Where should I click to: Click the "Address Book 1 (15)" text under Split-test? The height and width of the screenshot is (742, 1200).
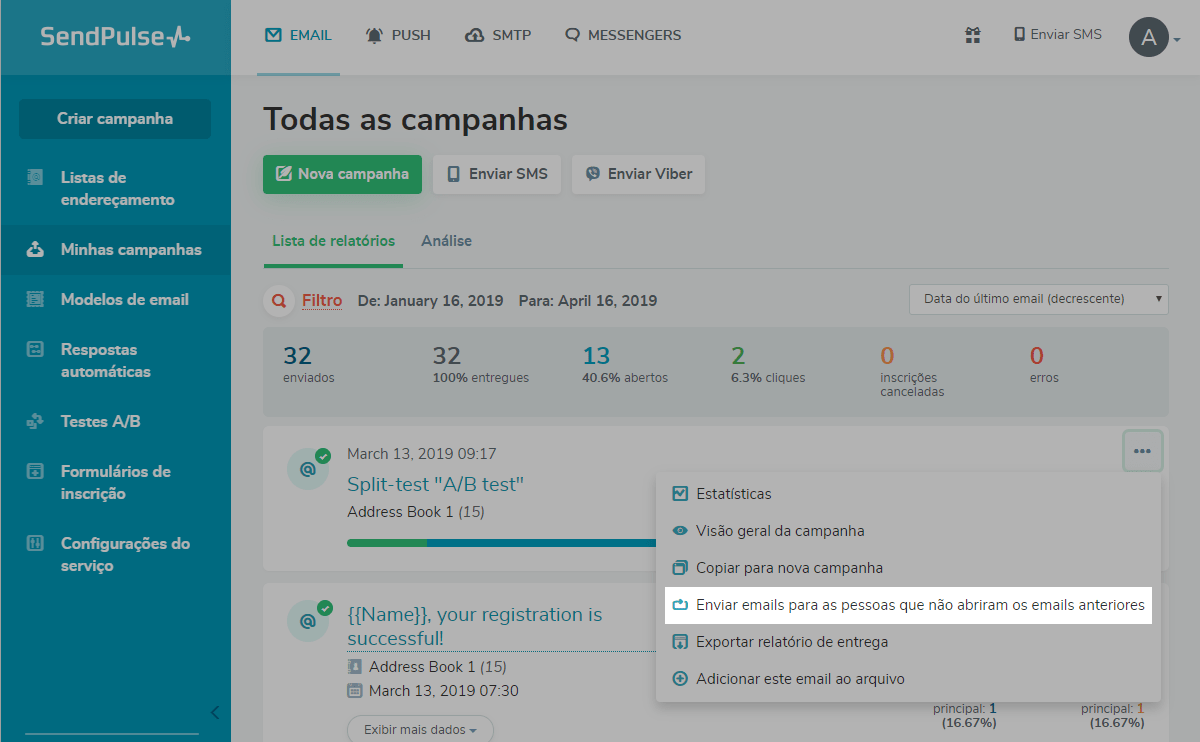(416, 512)
